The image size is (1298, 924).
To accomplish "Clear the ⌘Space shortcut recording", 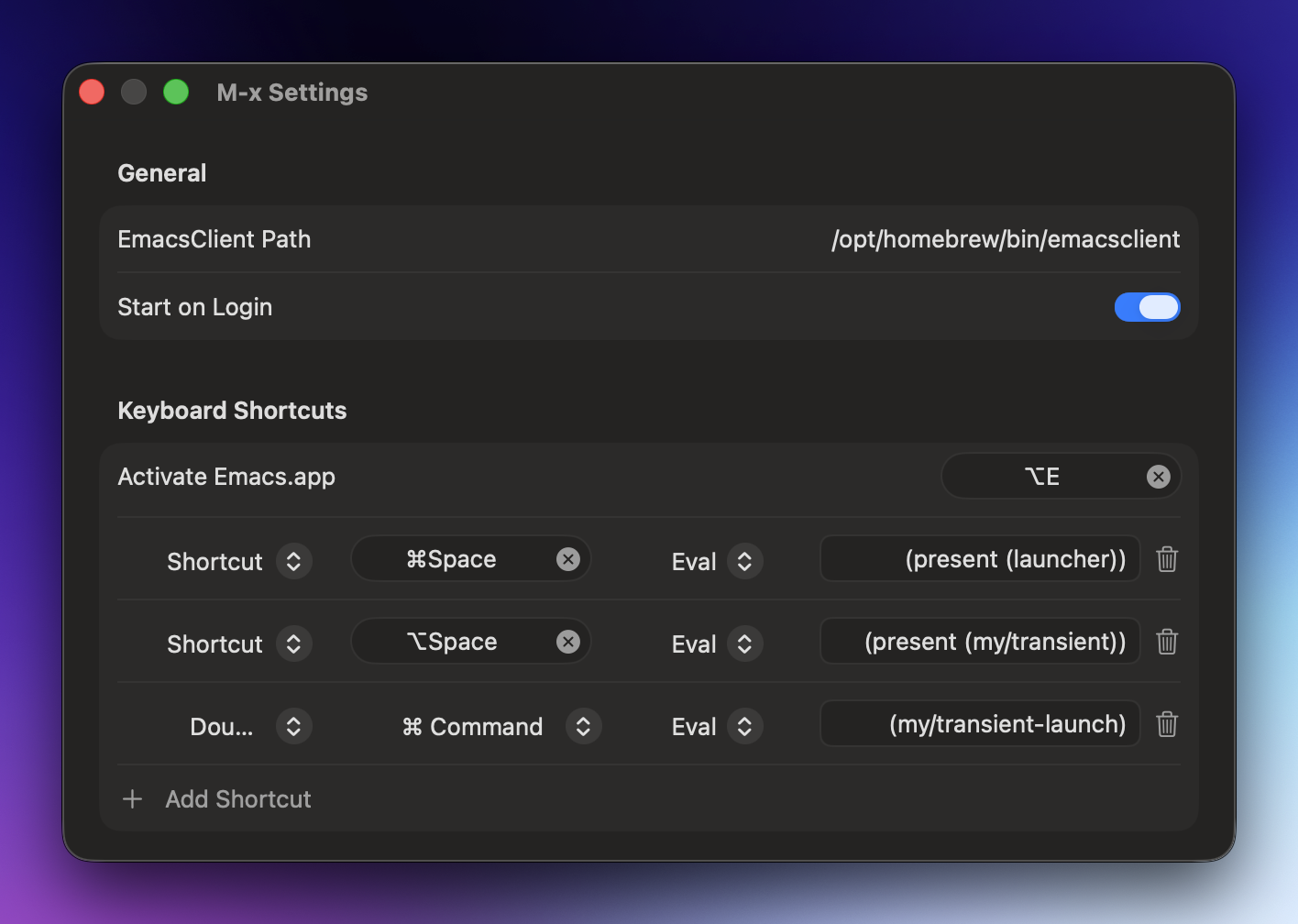I will click(x=568, y=559).
